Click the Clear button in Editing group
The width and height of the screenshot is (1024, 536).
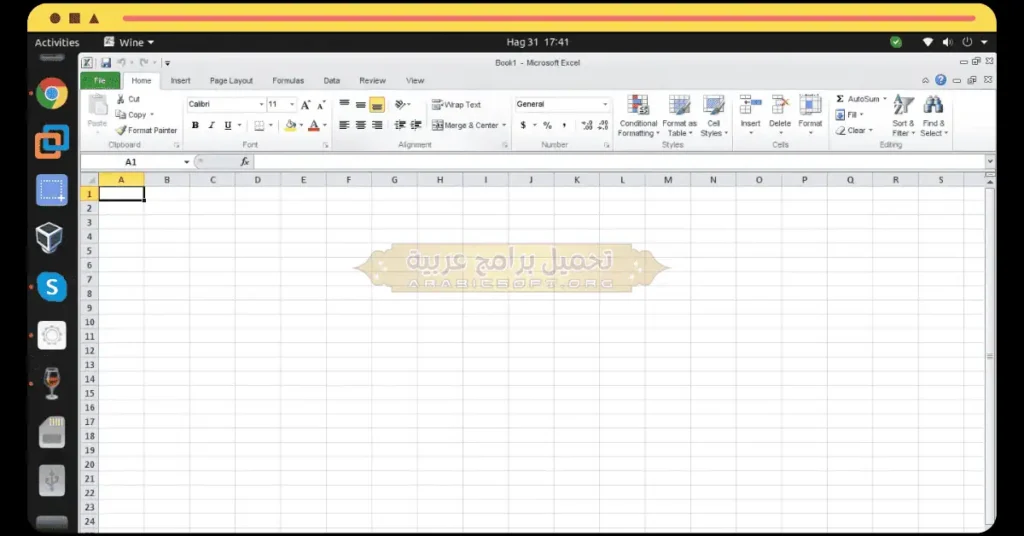point(854,131)
